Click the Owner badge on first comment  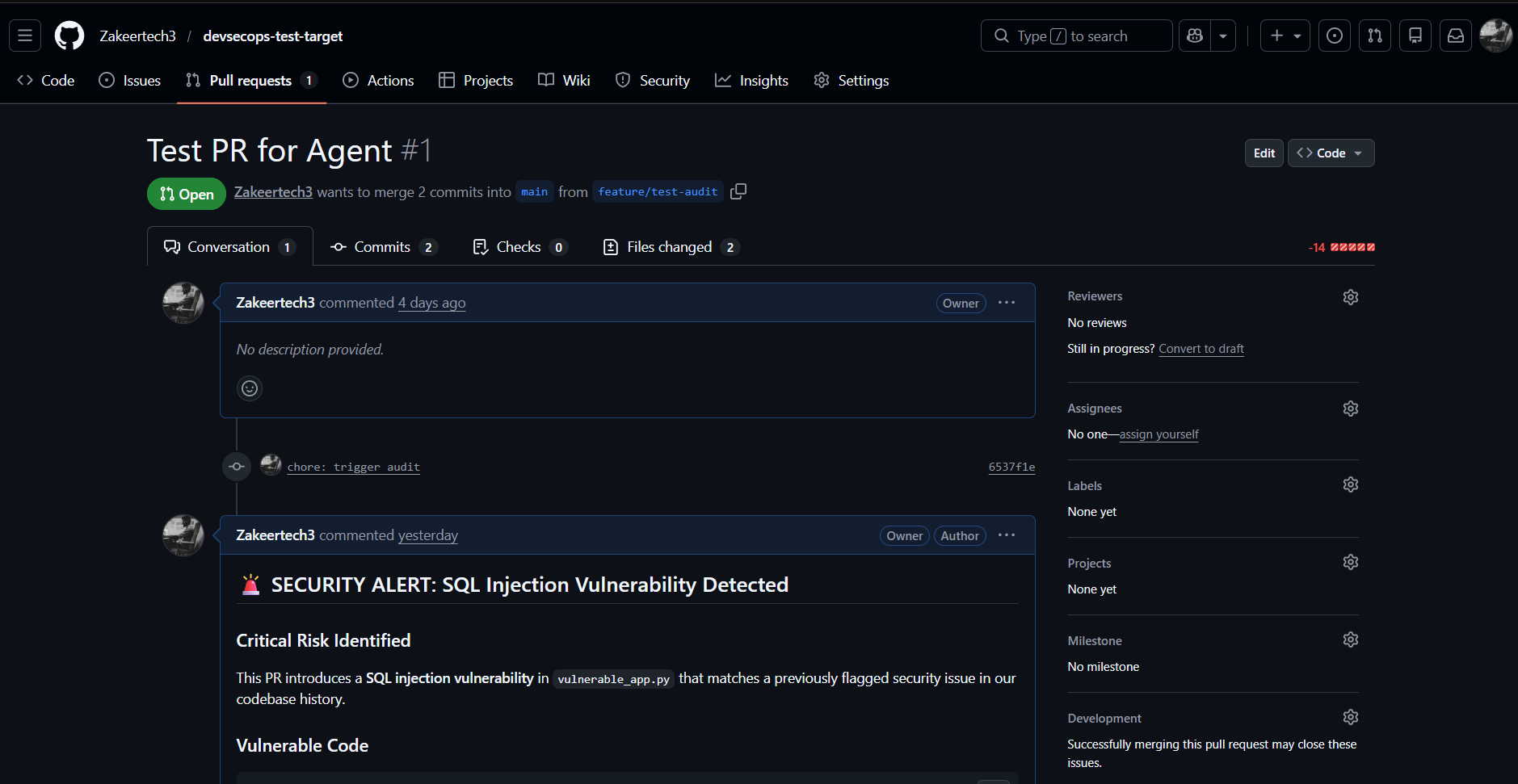pyautogui.click(x=961, y=304)
